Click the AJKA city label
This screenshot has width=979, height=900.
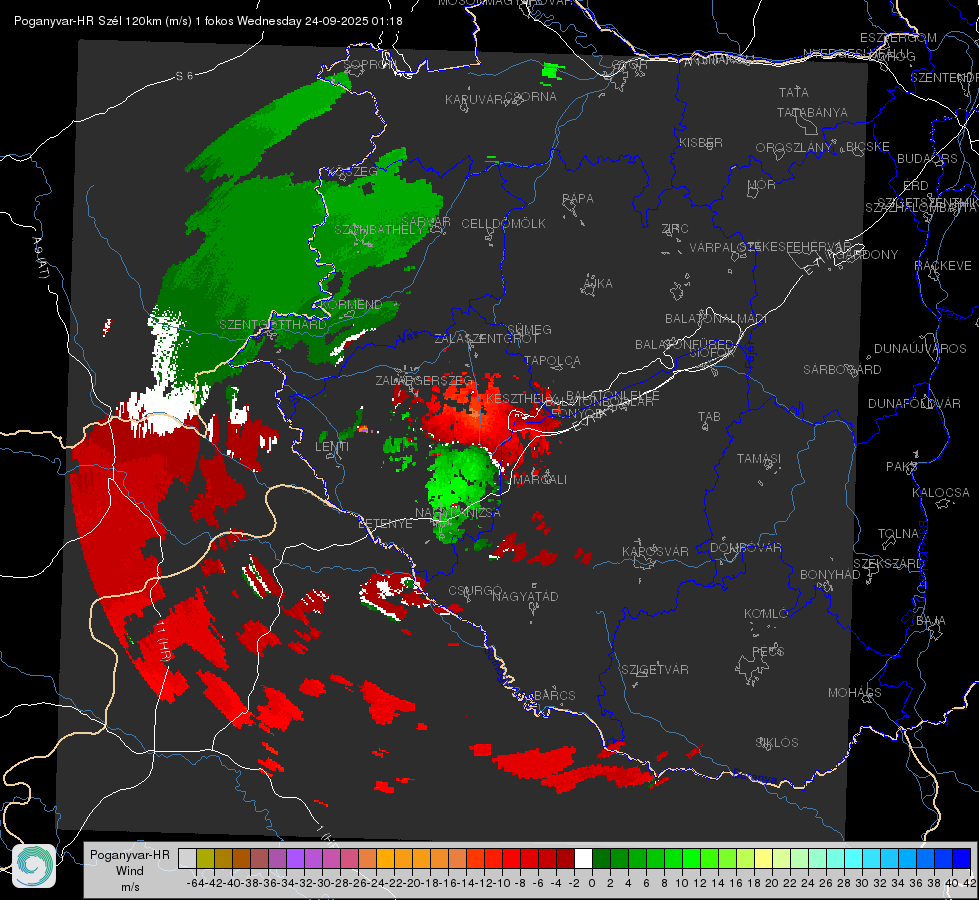pos(597,283)
